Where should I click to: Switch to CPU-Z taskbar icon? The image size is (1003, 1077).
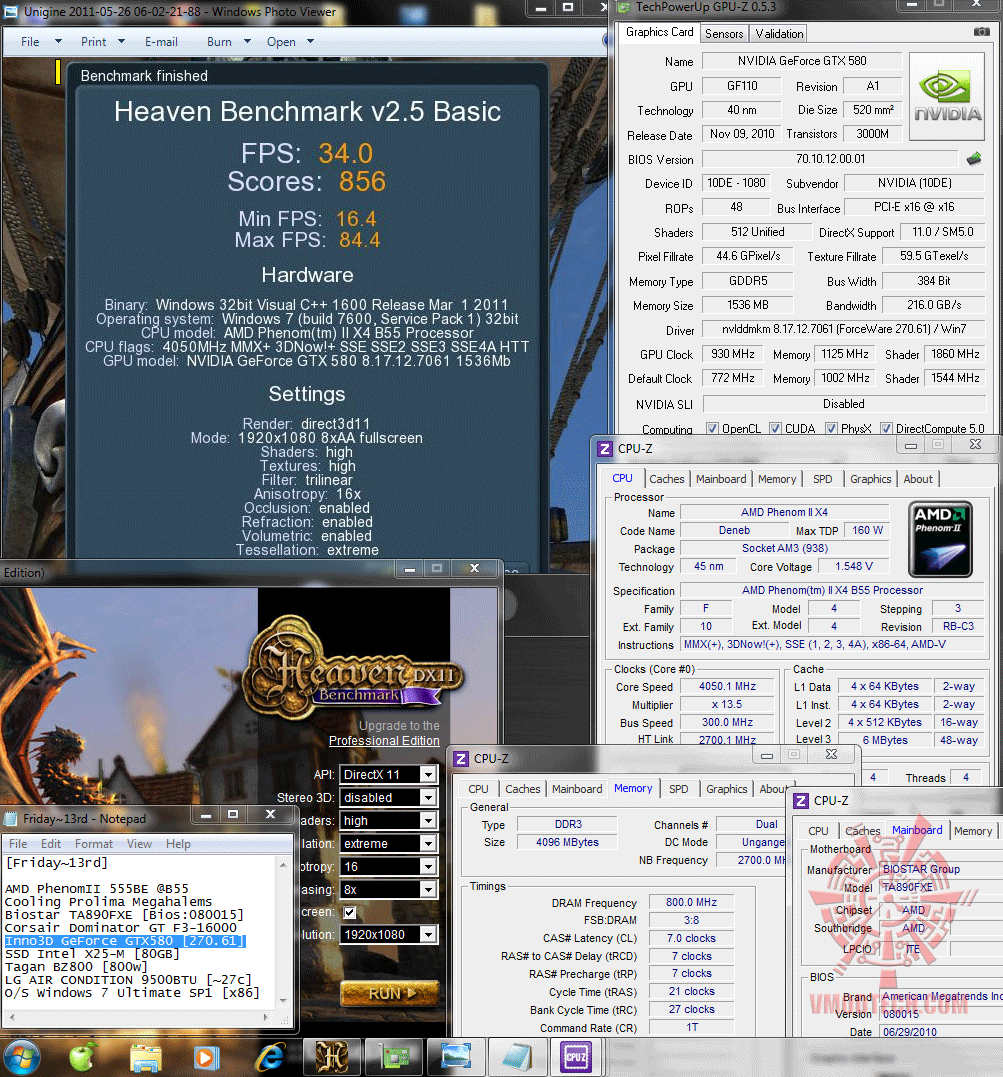click(576, 1056)
